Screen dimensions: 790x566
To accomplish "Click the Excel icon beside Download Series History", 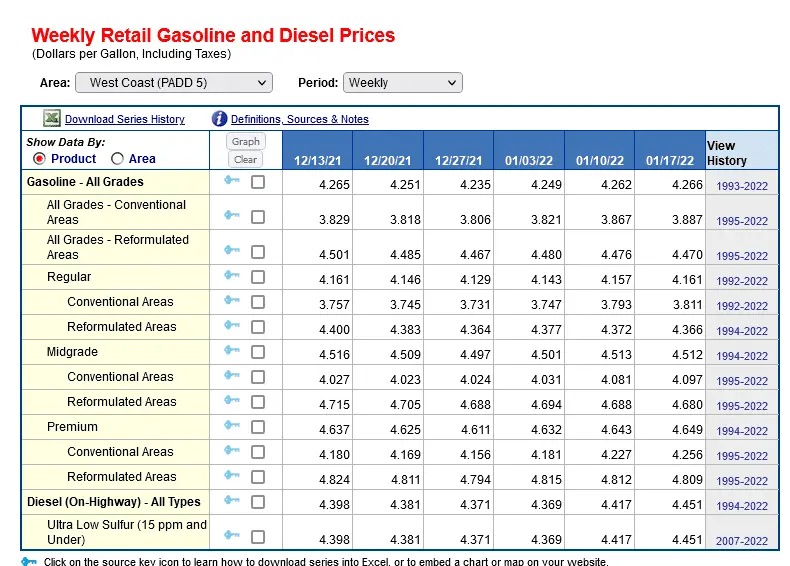I will [52, 119].
